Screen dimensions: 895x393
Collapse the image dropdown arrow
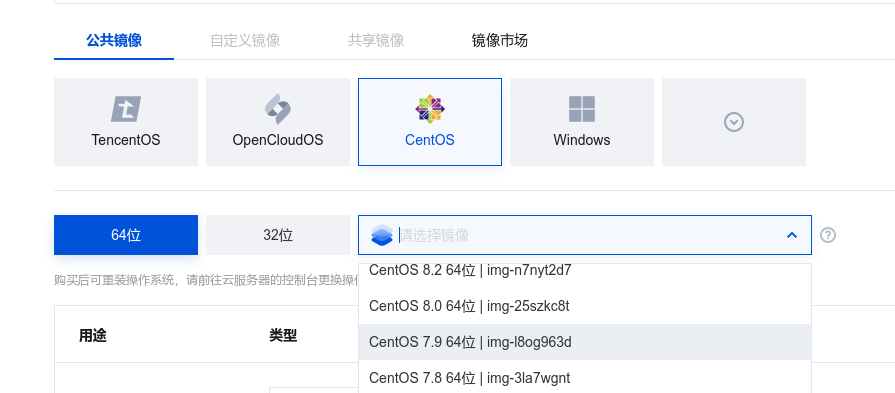point(792,235)
